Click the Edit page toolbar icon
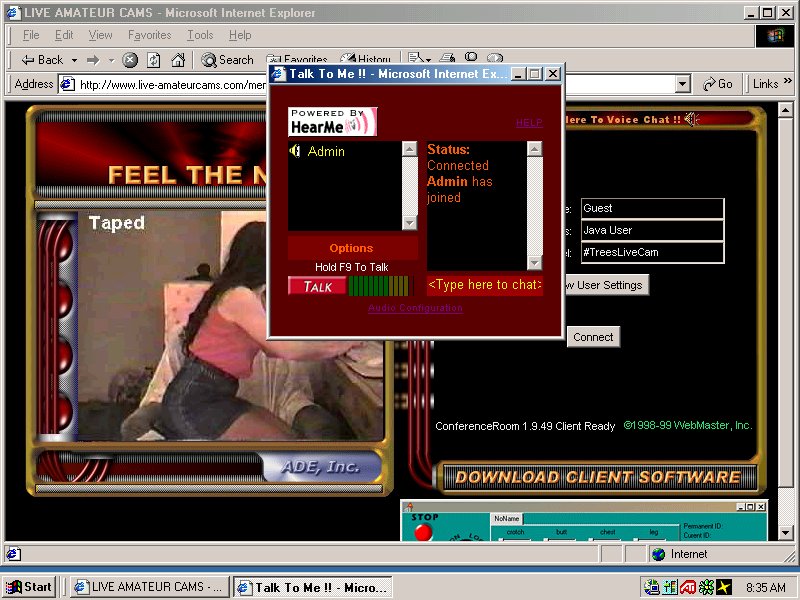The height and width of the screenshot is (600, 800). pos(471,57)
